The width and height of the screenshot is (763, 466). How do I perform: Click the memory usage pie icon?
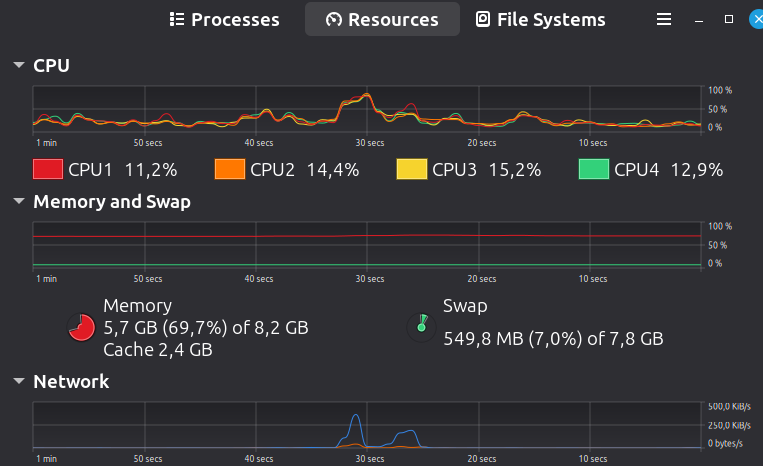[81, 327]
